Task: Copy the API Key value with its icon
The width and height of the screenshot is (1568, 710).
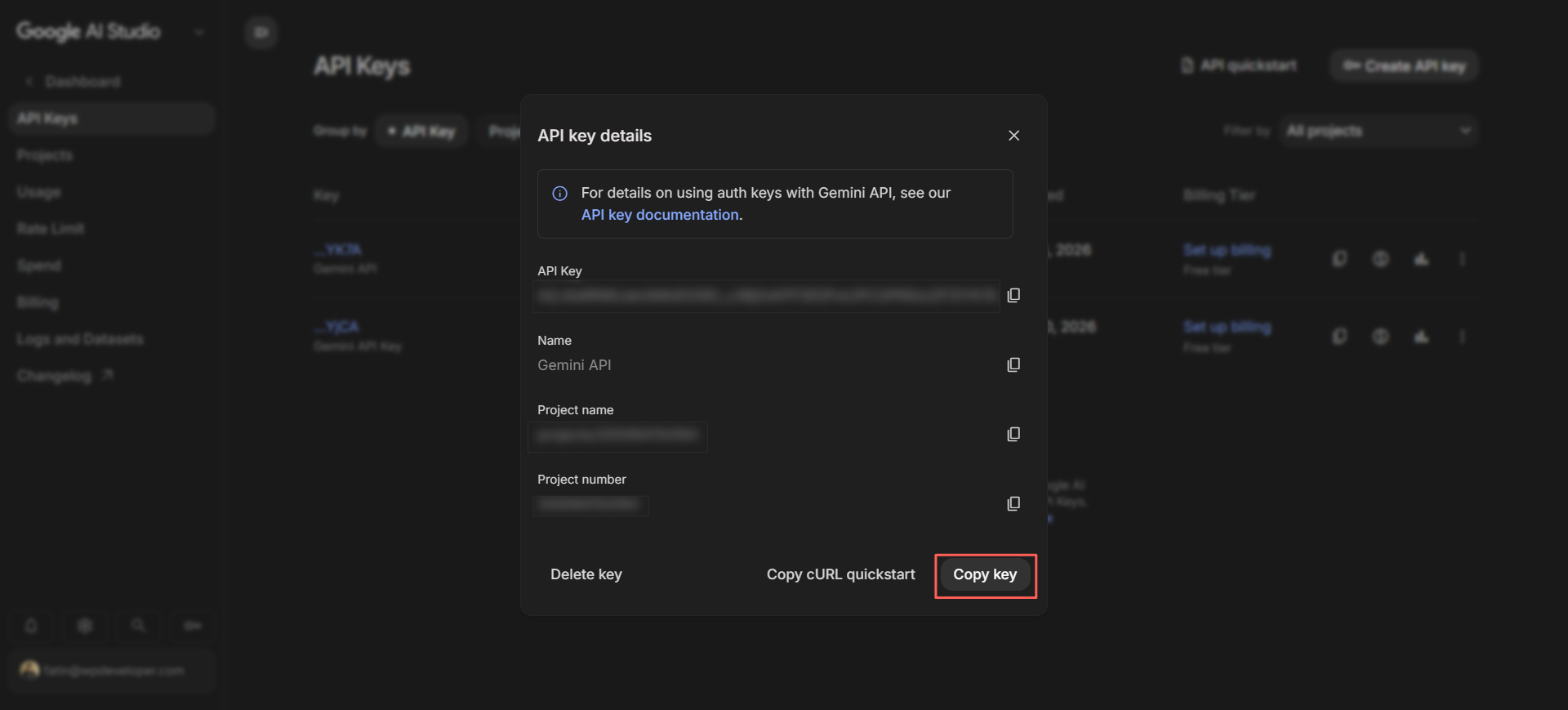Action: pos(1013,295)
